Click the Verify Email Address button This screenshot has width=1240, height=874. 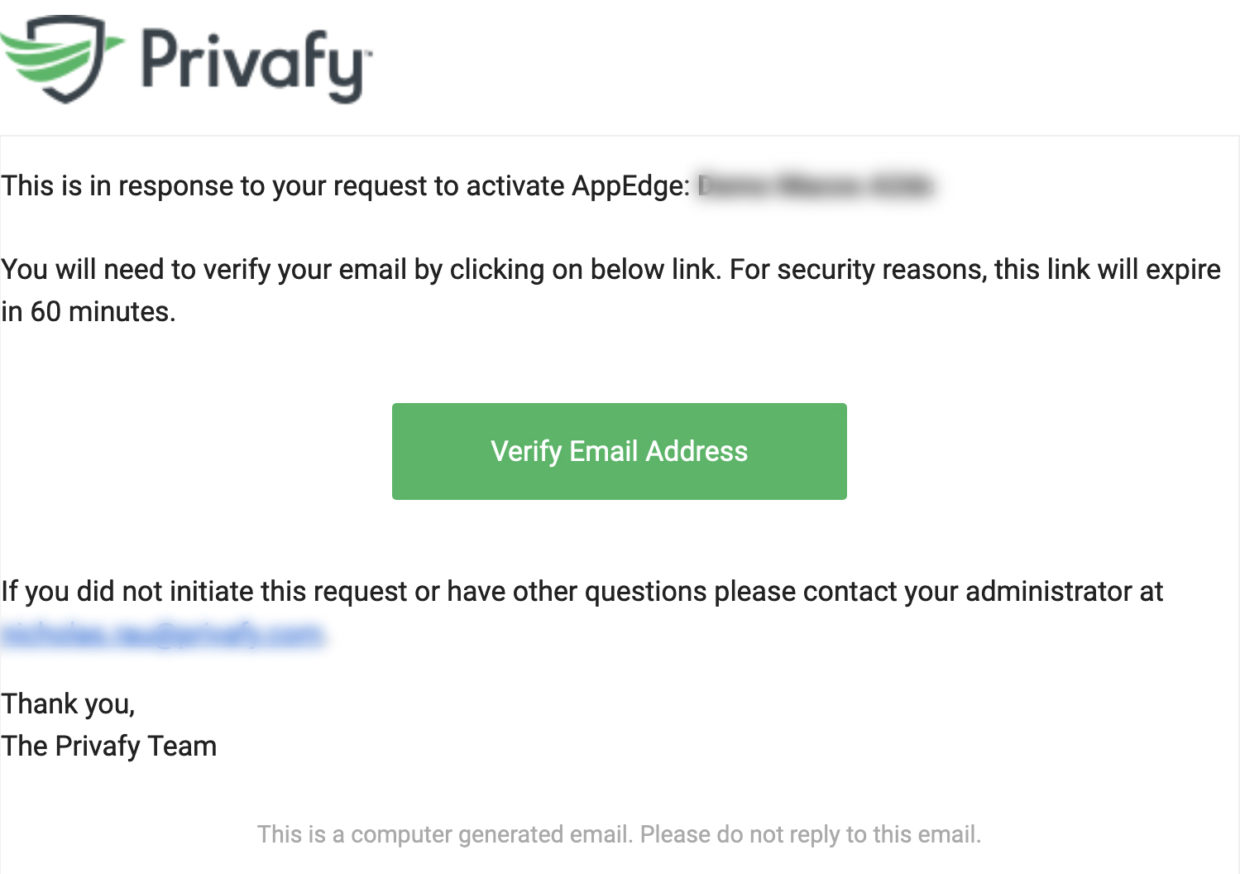619,451
